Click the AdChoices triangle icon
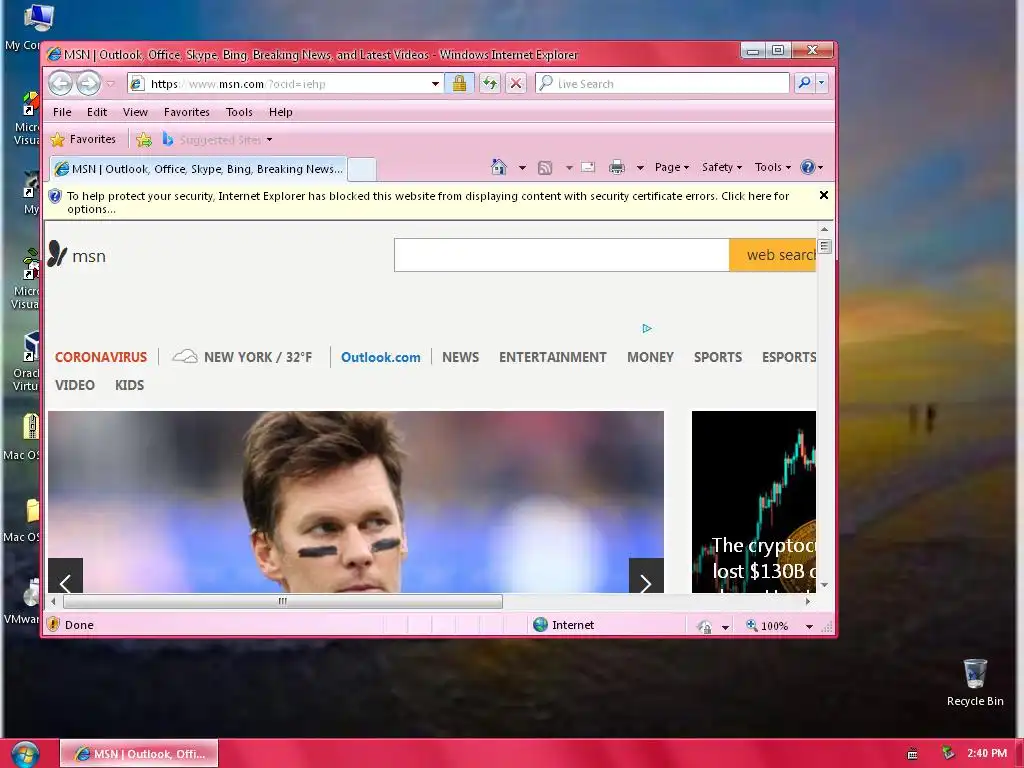 647,328
